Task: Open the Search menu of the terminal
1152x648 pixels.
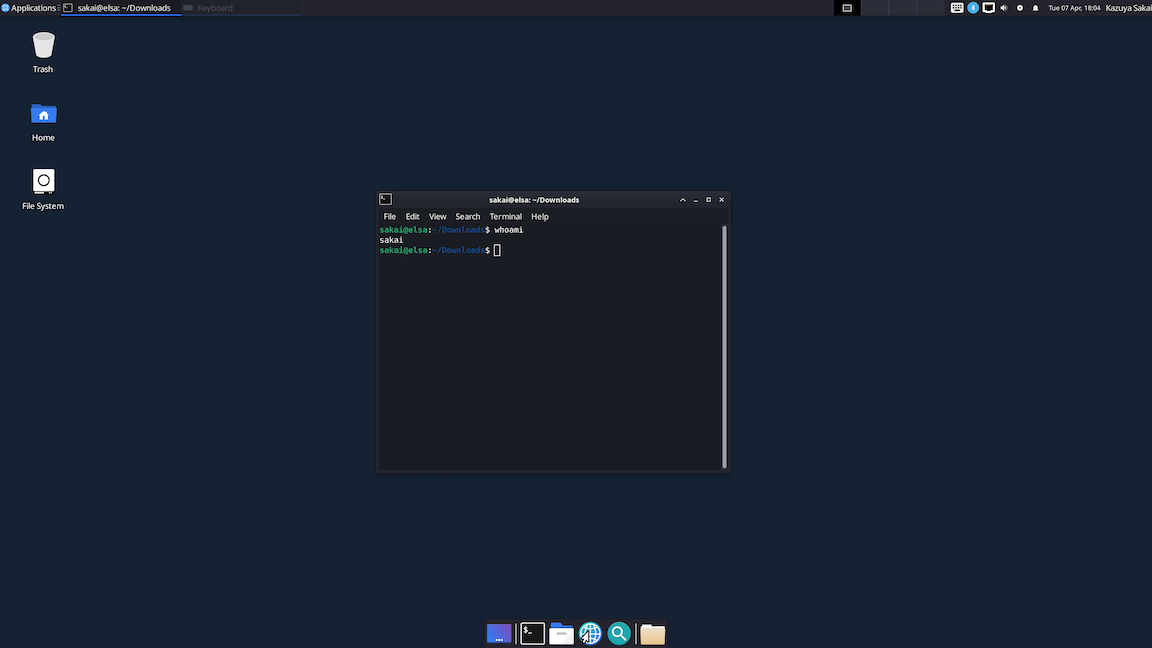Action: 467,216
